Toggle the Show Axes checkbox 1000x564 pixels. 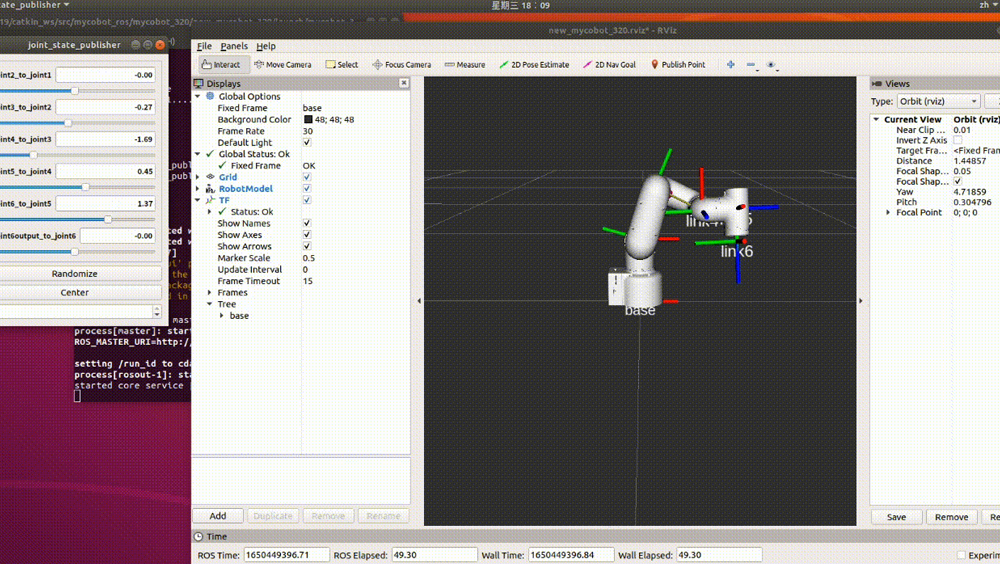pos(307,235)
